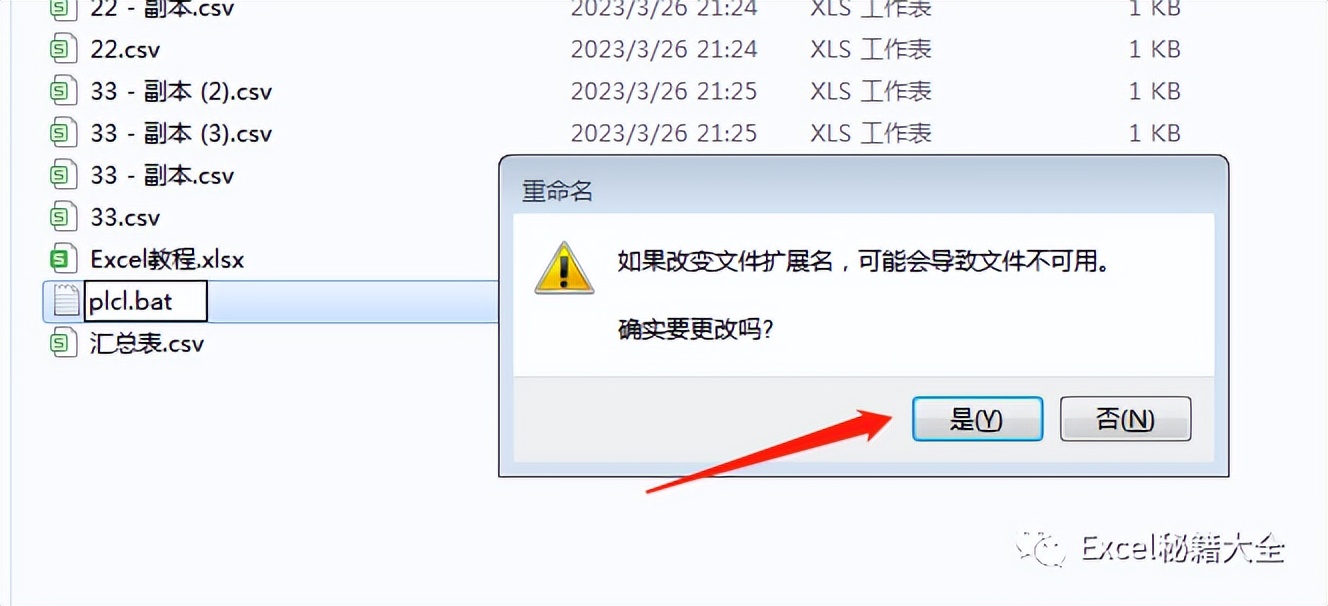Select the file name 33 - 副本 (2).csv
Image resolution: width=1328 pixels, height=606 pixels.
pyautogui.click(x=181, y=91)
